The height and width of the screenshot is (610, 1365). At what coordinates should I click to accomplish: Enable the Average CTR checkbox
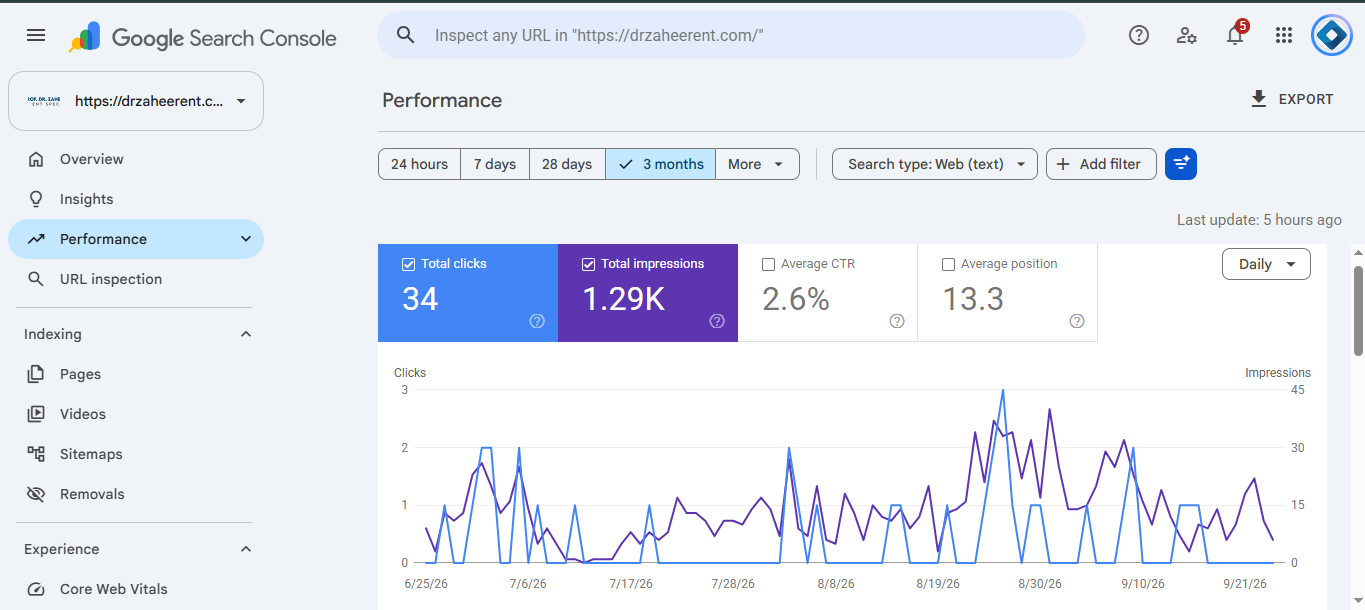768,264
